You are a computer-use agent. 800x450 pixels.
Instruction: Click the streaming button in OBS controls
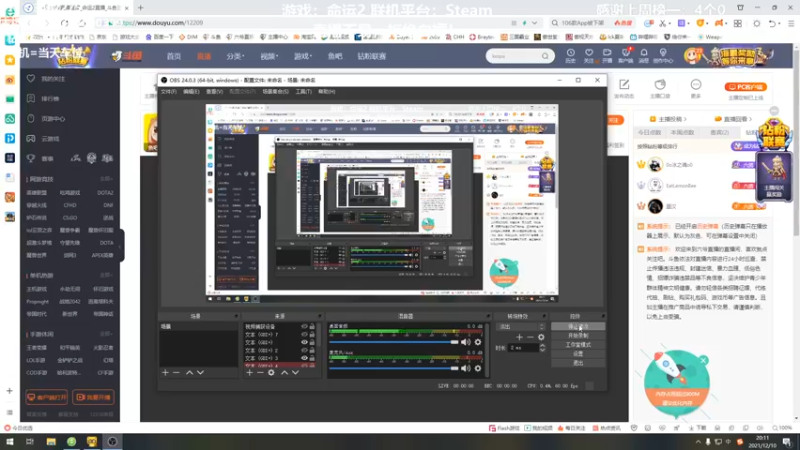[578, 327]
